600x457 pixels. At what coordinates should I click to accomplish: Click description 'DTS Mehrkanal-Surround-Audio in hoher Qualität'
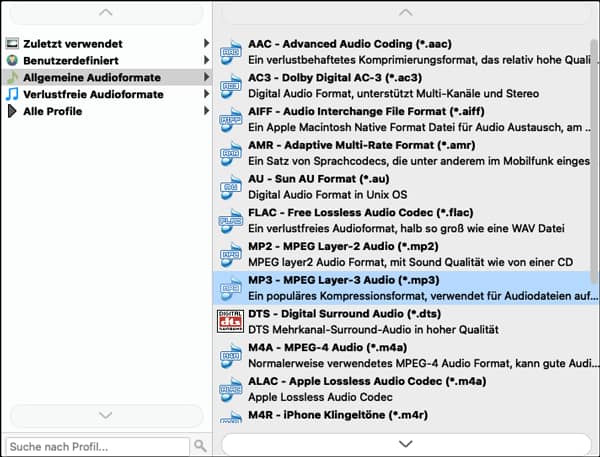[373, 330]
